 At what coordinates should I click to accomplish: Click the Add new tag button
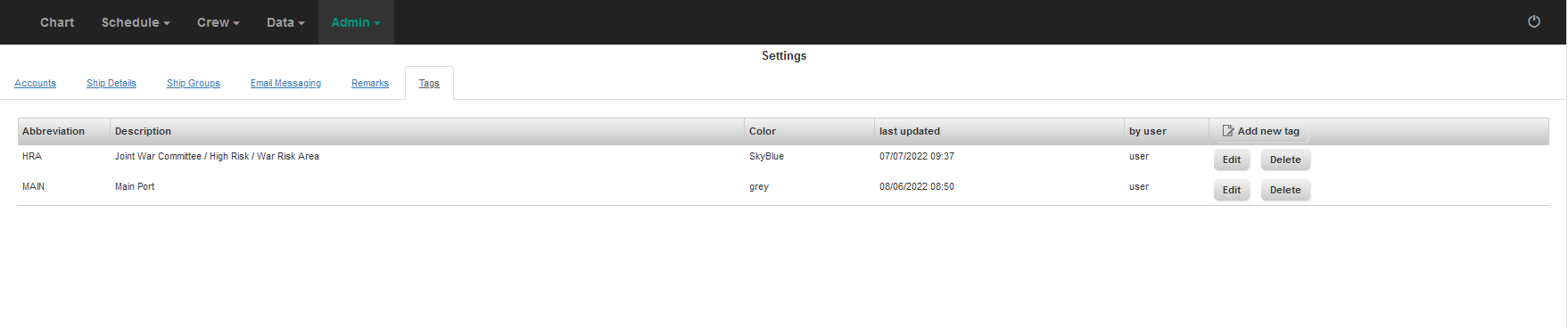1260,131
